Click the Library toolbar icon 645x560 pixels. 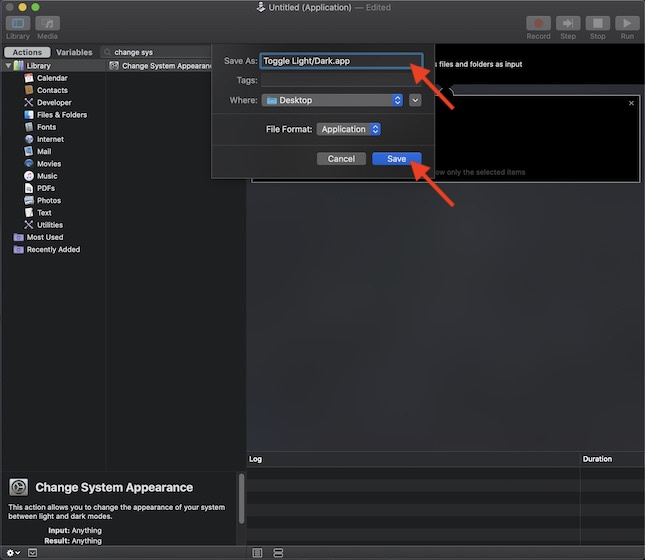pos(17,23)
